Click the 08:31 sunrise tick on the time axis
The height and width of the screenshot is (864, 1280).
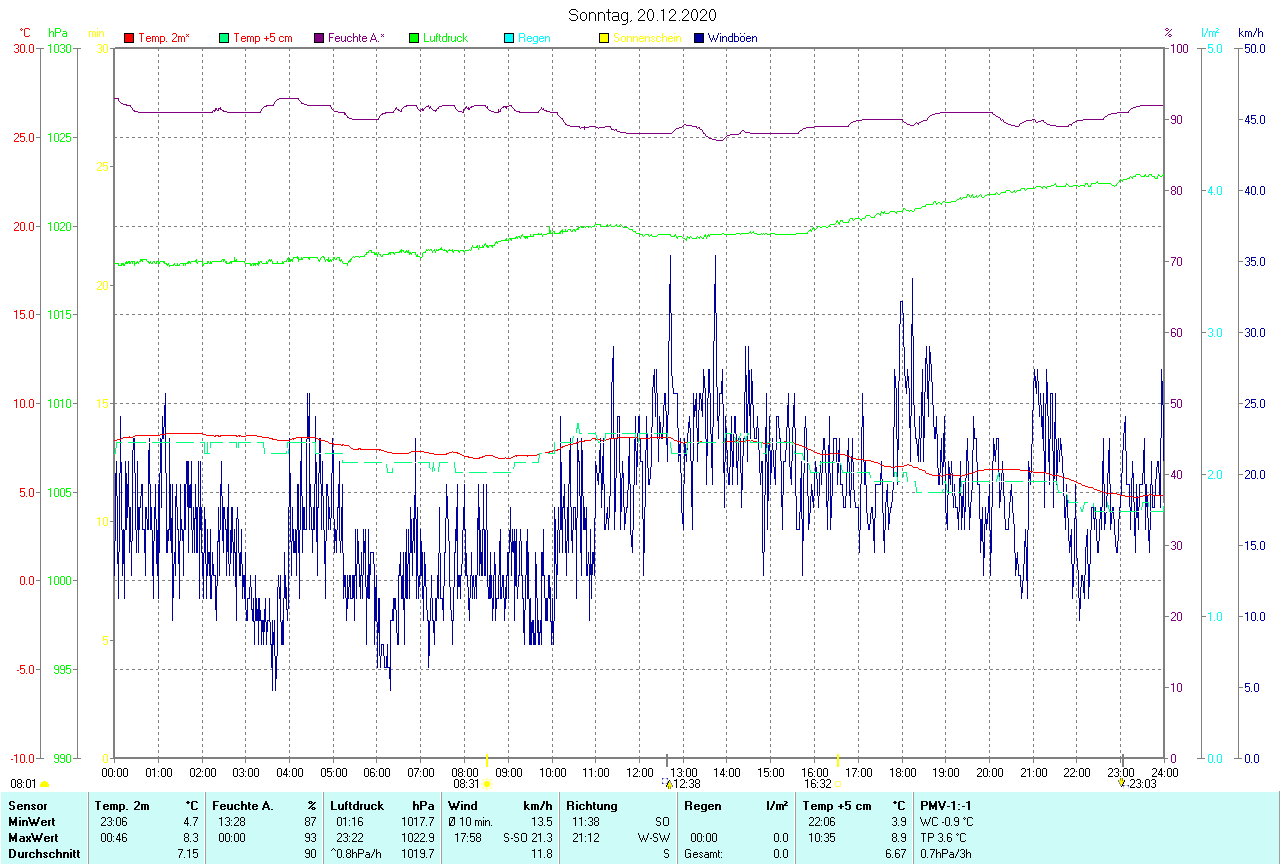[486, 760]
